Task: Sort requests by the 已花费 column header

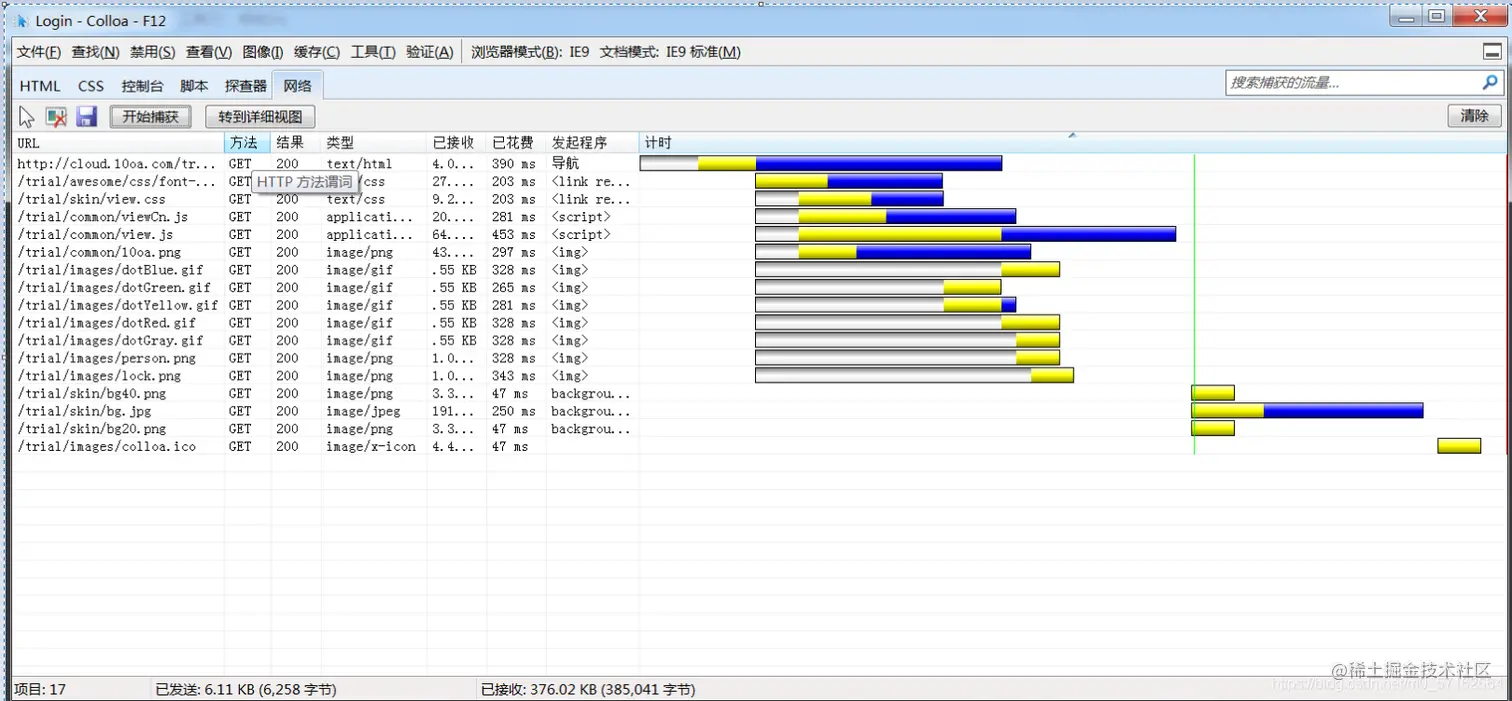Action: click(513, 142)
